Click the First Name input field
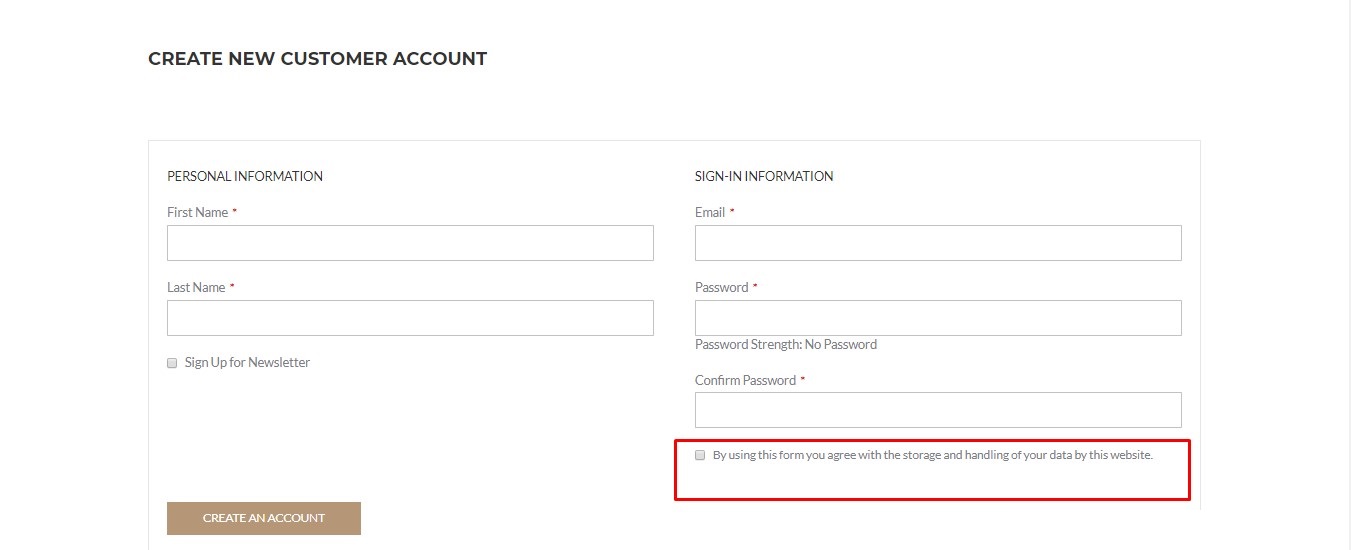The height and width of the screenshot is (550, 1351). (x=410, y=243)
